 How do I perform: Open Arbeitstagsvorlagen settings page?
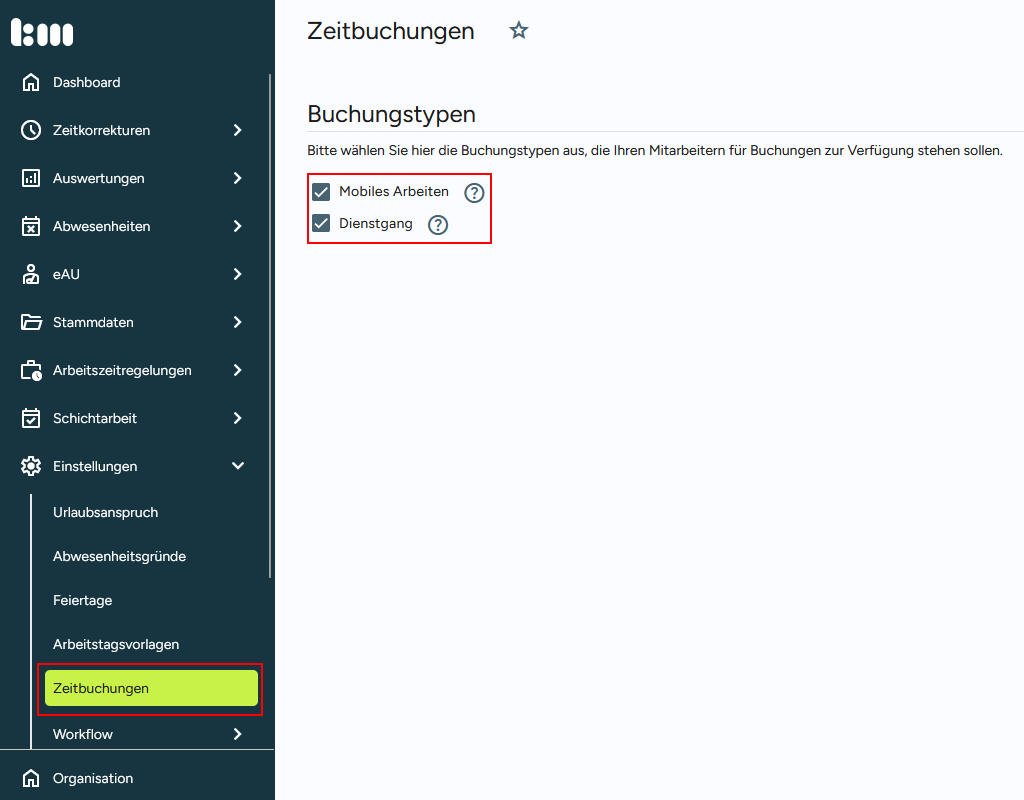click(x=116, y=644)
